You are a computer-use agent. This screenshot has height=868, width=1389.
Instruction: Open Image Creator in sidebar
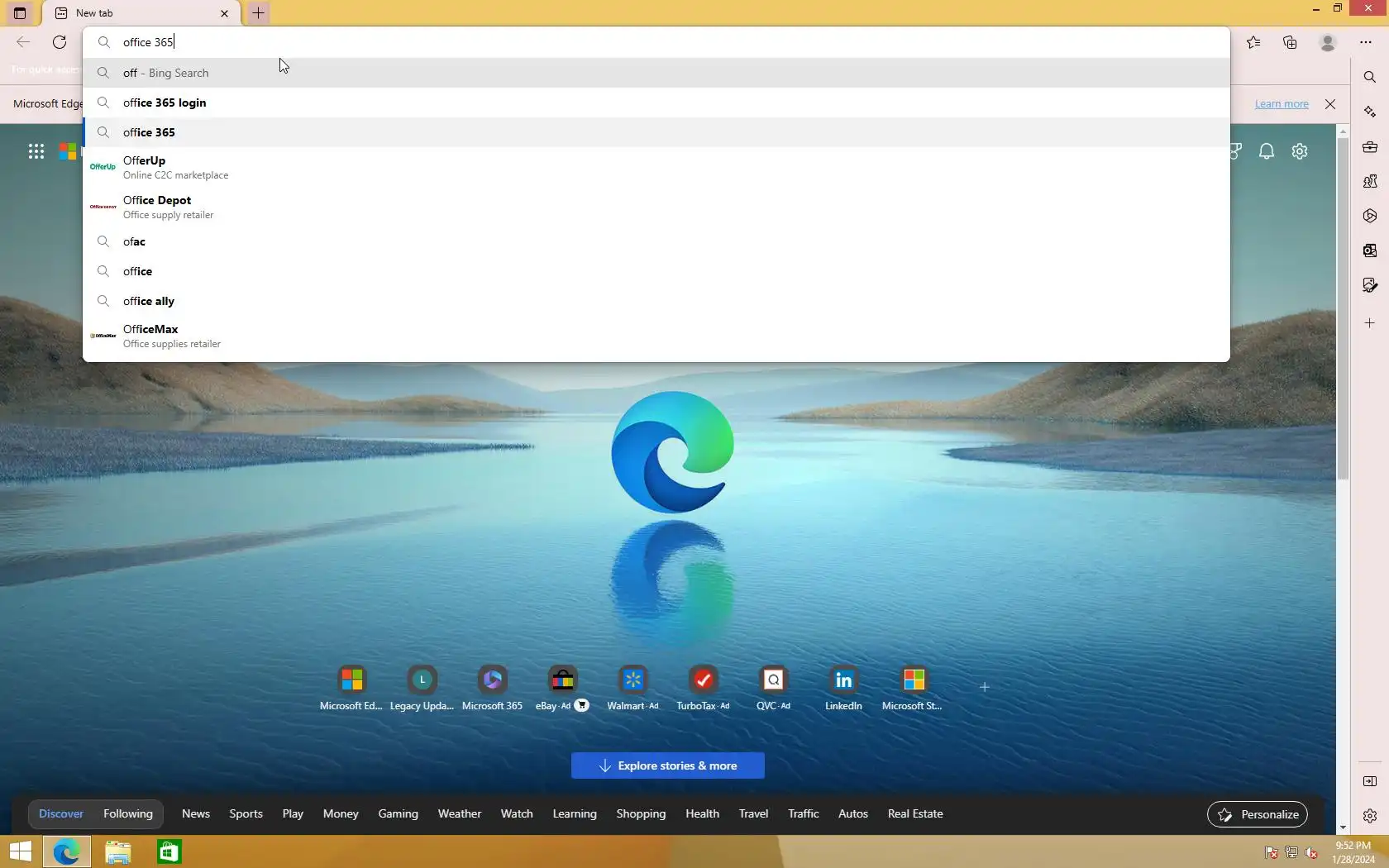1370,285
